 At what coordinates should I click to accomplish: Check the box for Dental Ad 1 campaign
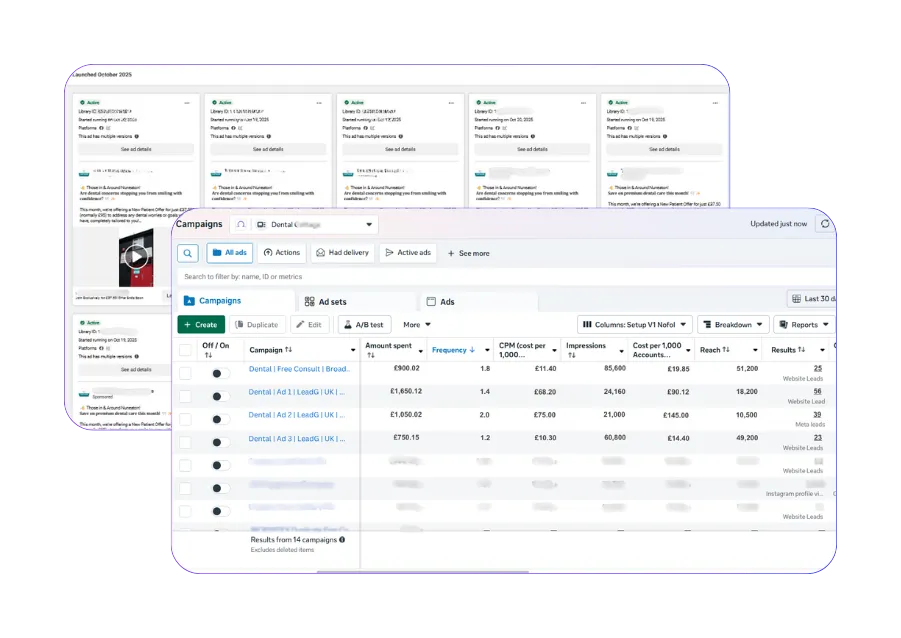coord(185,396)
